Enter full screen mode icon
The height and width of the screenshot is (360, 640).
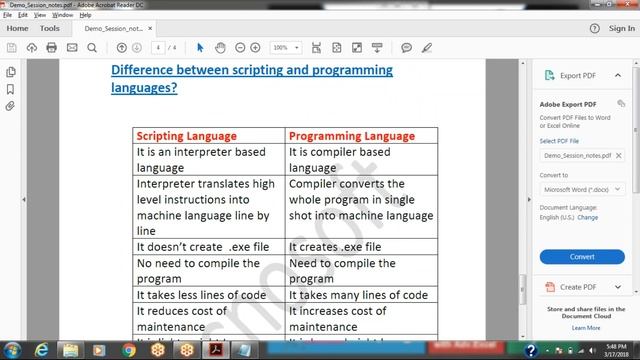click(x=357, y=48)
